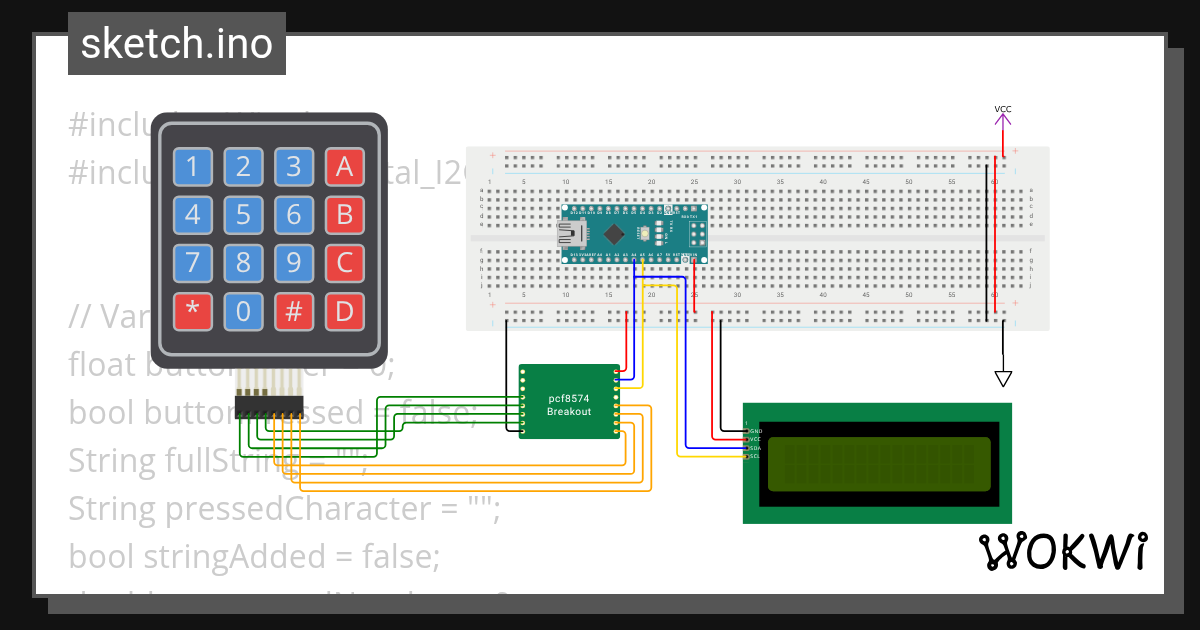Click the sketch.ino tab
The height and width of the screenshot is (630, 1200).
tap(176, 43)
